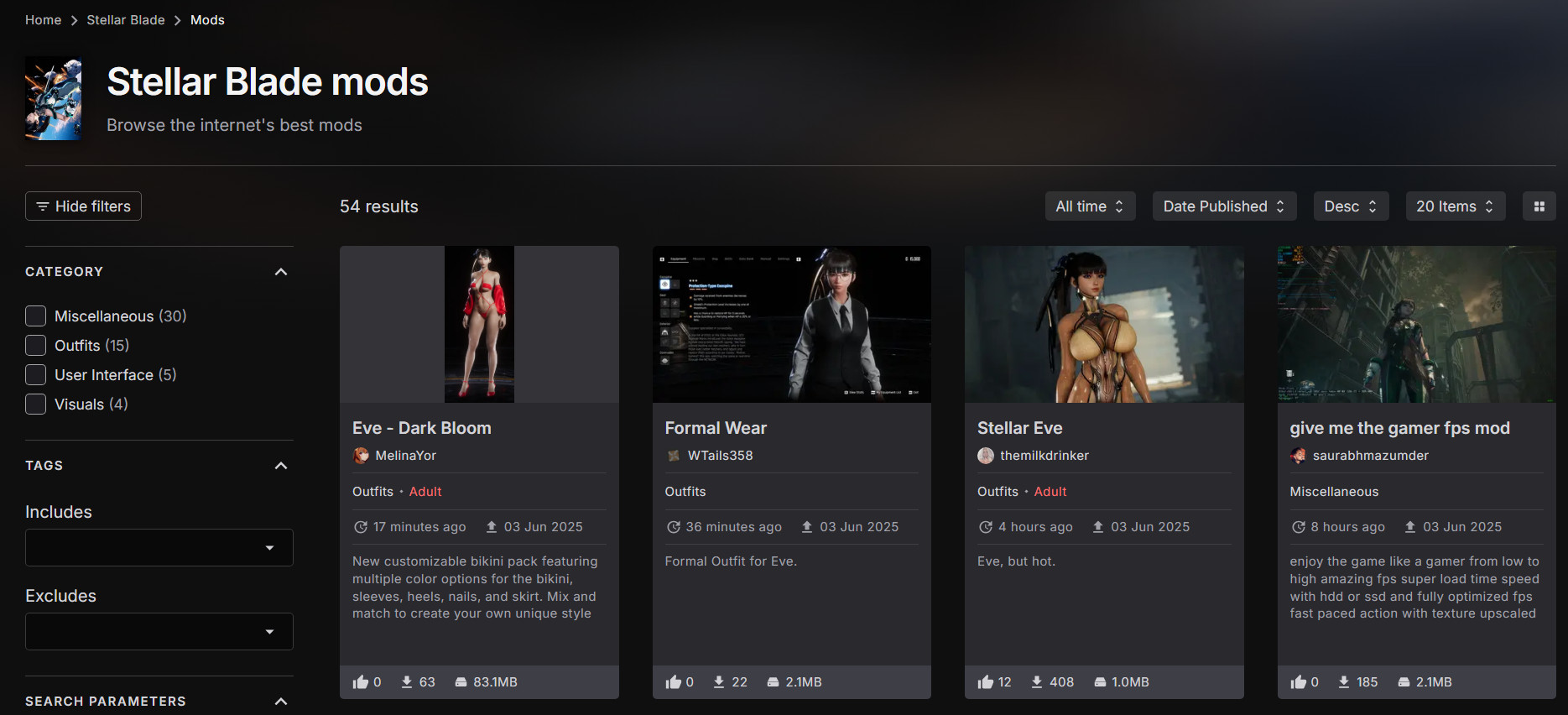This screenshot has width=1568, height=715.
Task: Open Stellar Eve thumbnail image
Action: pyautogui.click(x=1104, y=324)
